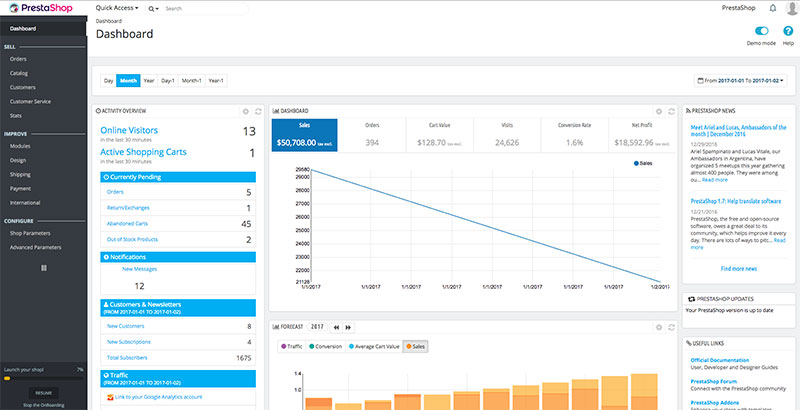800x410 pixels.
Task: Refresh the Dashboard sales panel
Action: click(671, 111)
